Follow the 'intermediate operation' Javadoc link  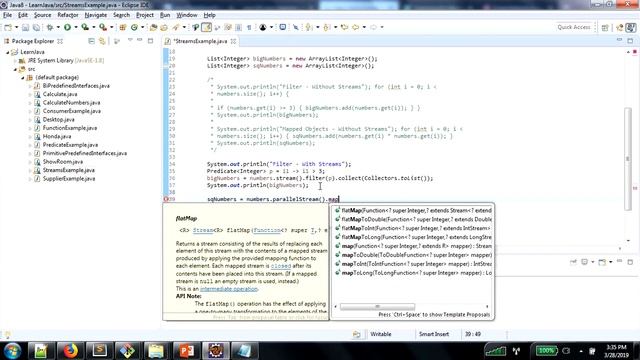229,289
